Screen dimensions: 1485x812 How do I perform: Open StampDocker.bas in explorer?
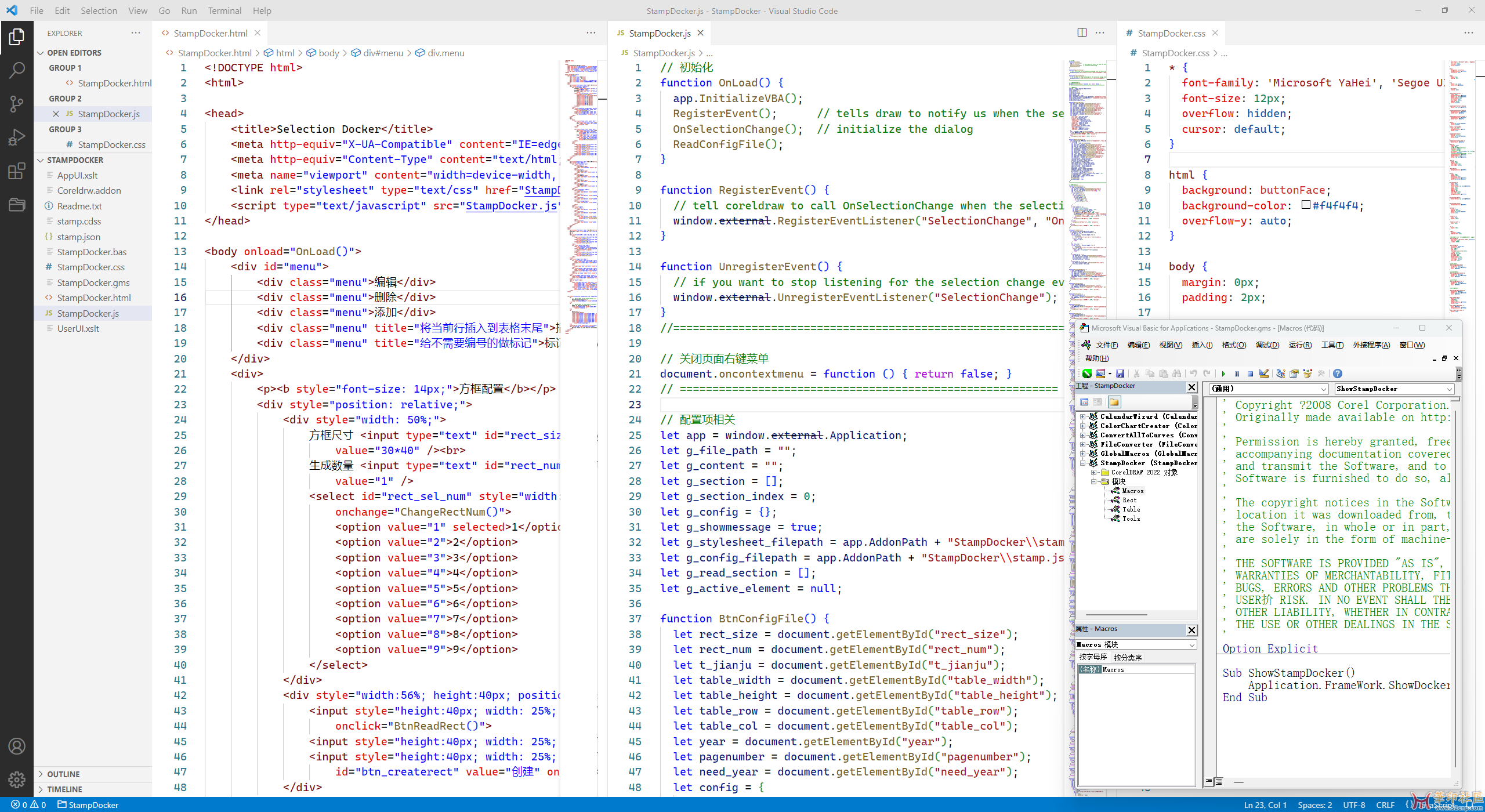(92, 252)
